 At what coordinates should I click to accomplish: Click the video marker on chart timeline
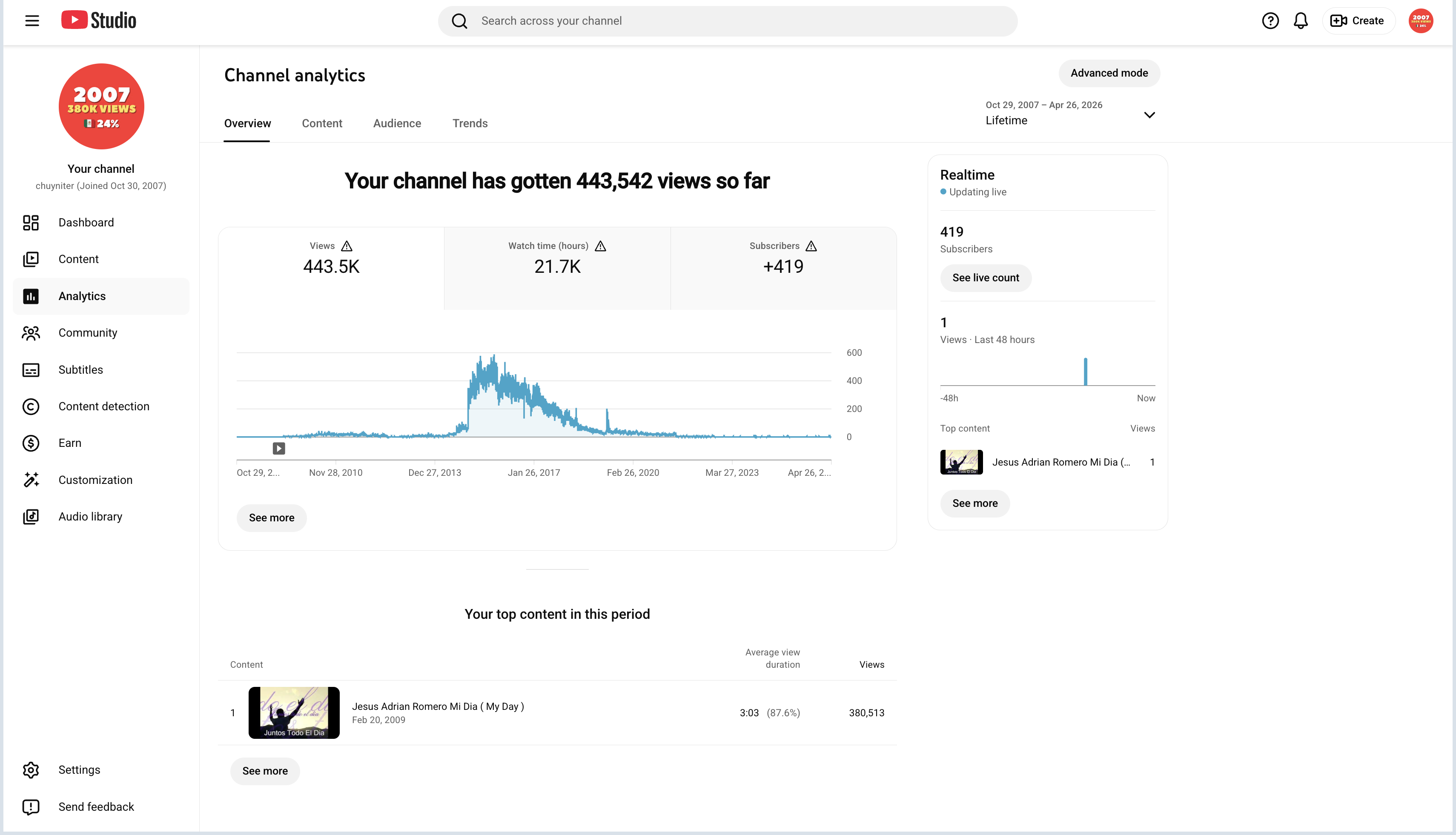[279, 449]
